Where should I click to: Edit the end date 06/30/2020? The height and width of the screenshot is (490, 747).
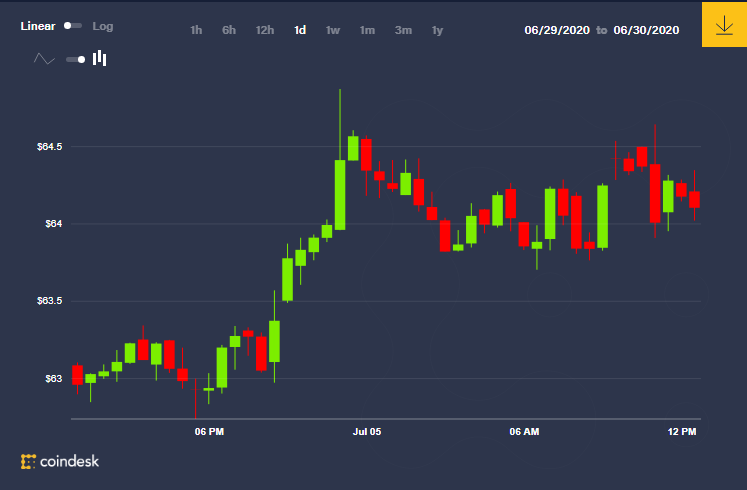pyautogui.click(x=646, y=30)
